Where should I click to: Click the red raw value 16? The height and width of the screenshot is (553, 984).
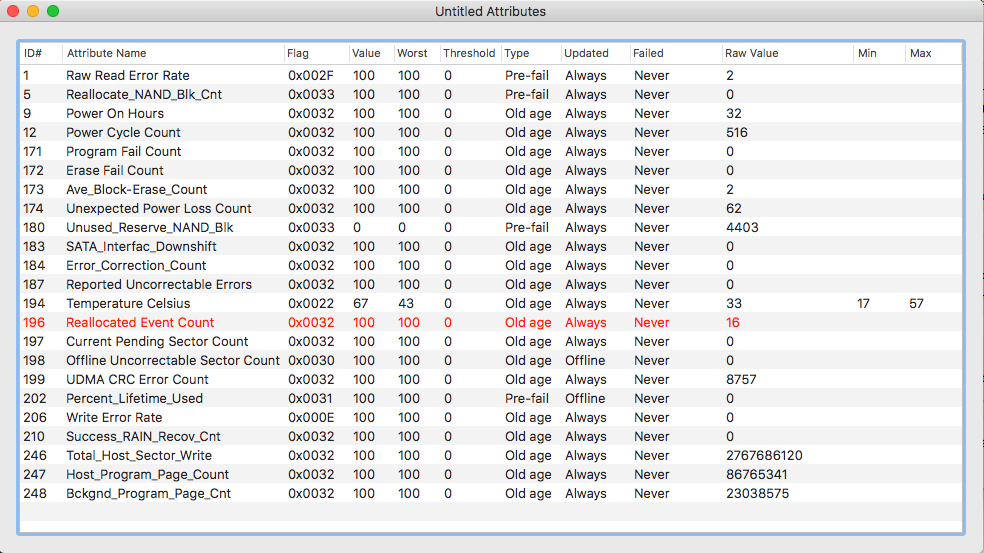(x=732, y=322)
